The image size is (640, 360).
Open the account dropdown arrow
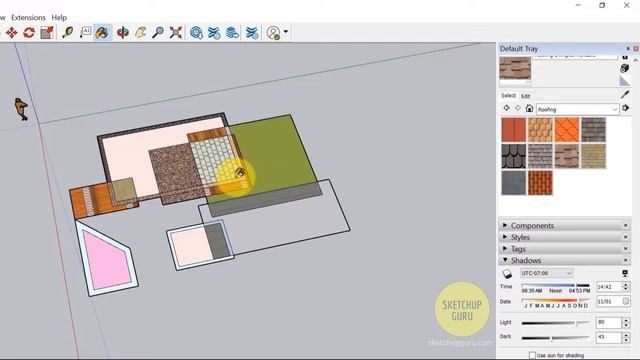click(286, 32)
